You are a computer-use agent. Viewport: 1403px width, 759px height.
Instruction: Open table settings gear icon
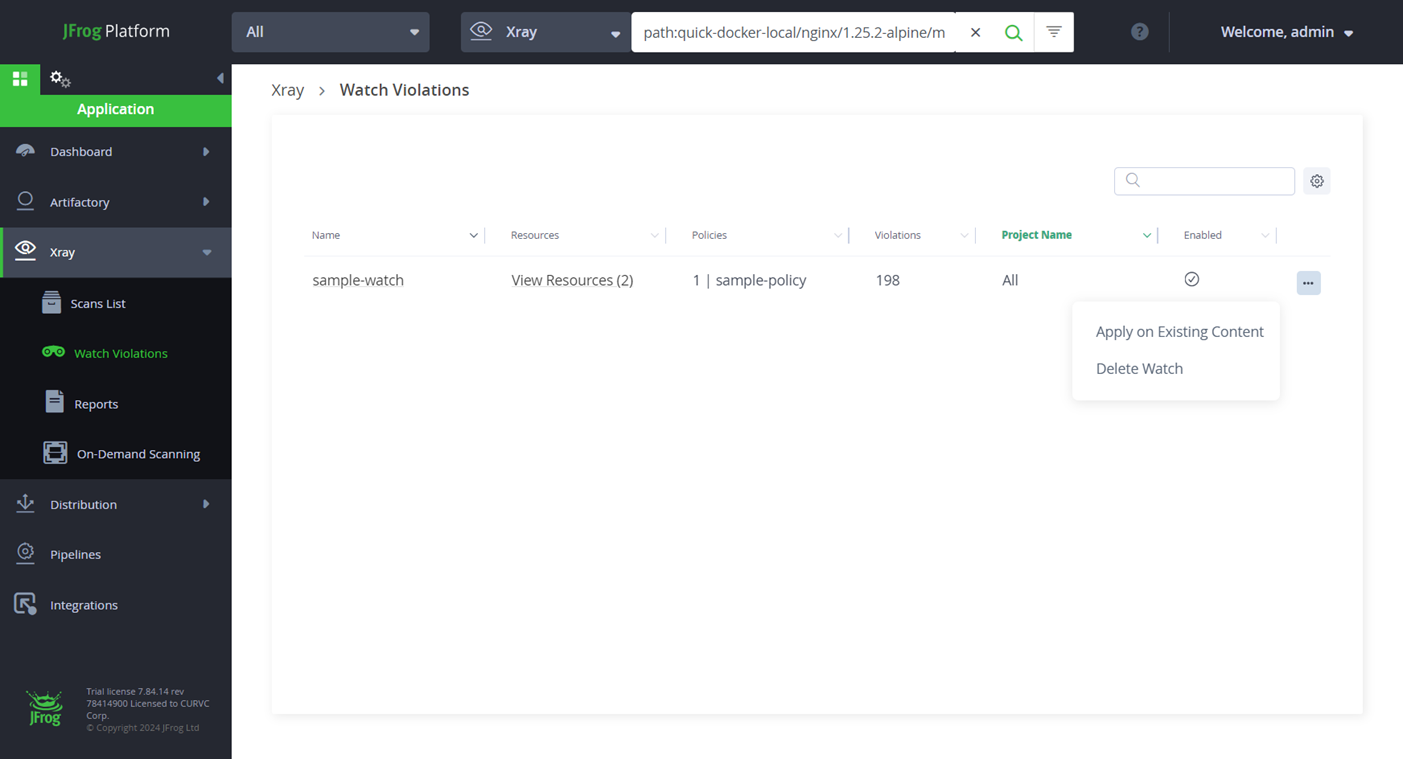click(1317, 181)
